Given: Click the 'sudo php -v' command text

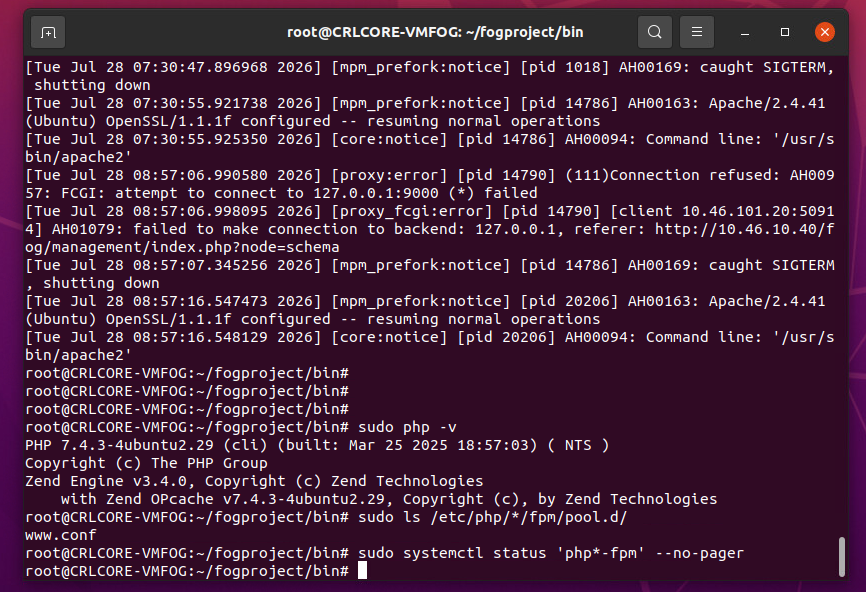Looking at the screenshot, I should click(x=408, y=427).
